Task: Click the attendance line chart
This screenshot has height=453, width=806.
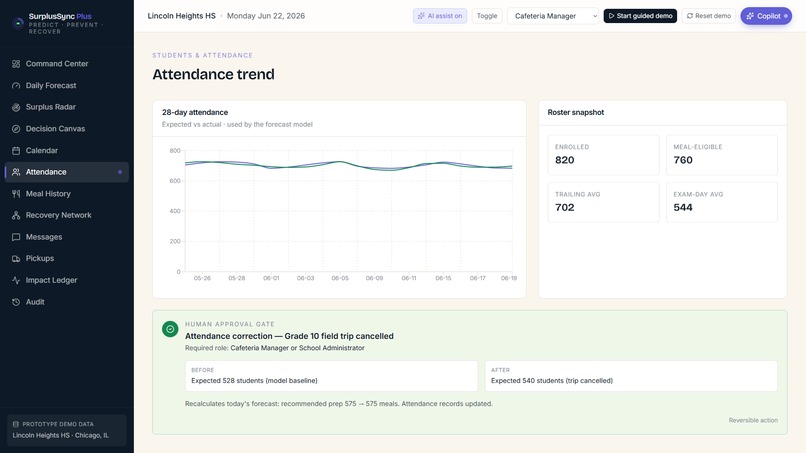Action: tap(349, 211)
